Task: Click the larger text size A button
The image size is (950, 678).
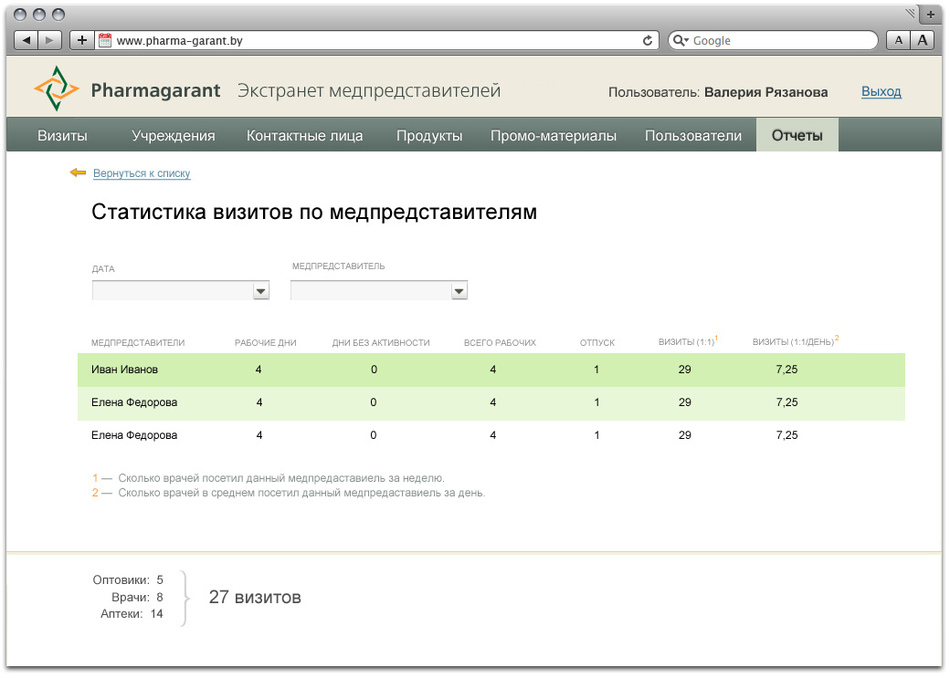Action: click(x=921, y=41)
